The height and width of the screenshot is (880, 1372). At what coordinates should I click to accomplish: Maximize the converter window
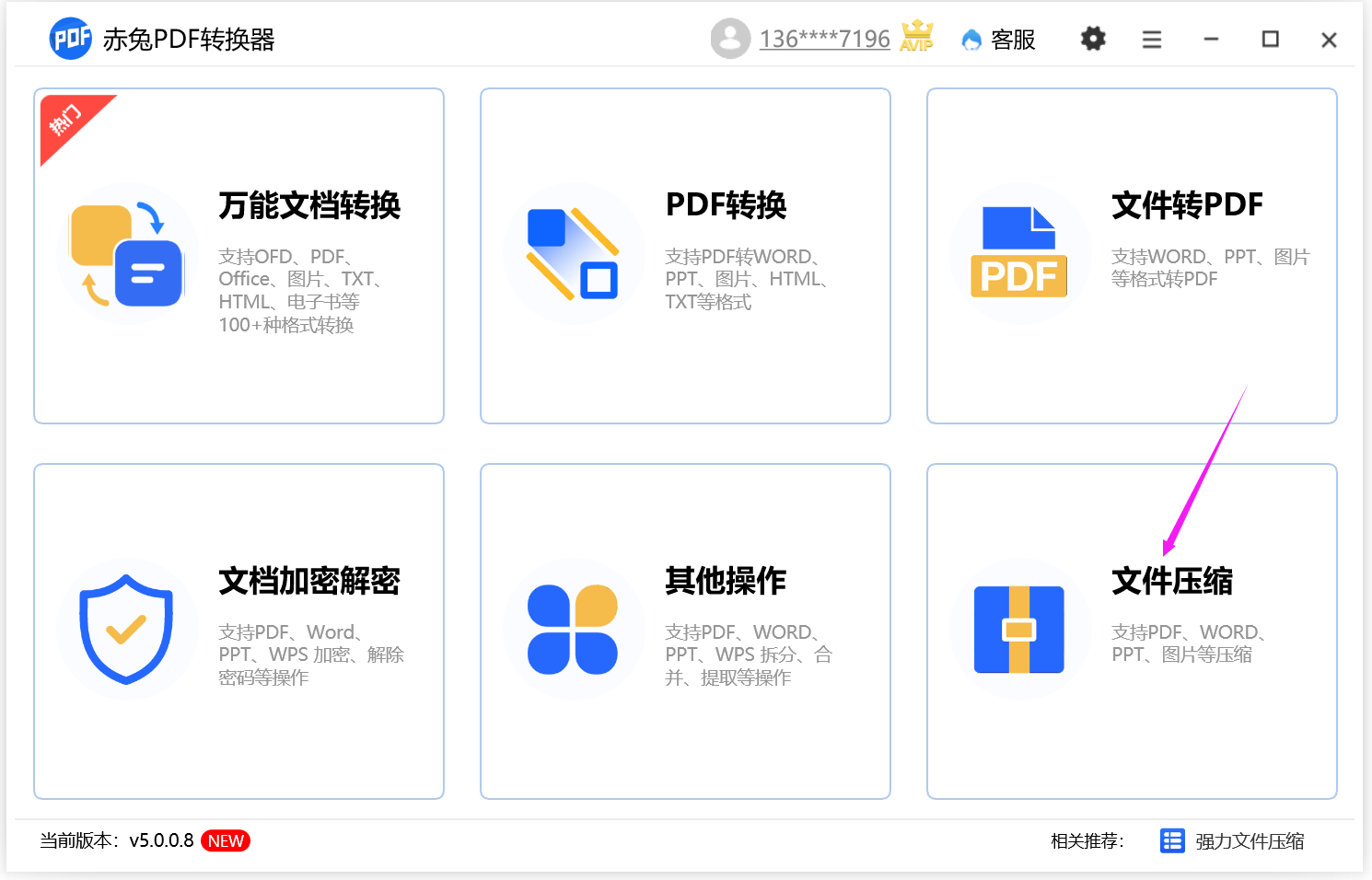click(1270, 39)
